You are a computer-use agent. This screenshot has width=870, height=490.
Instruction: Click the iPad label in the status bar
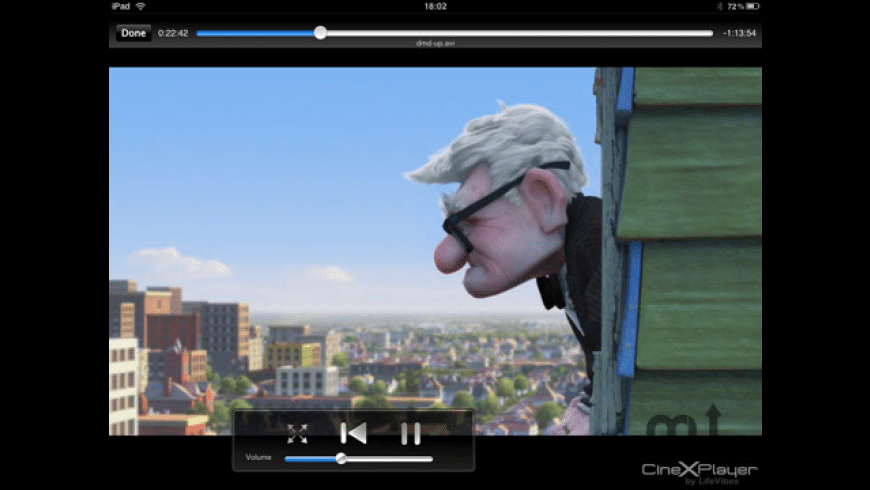pos(121,6)
